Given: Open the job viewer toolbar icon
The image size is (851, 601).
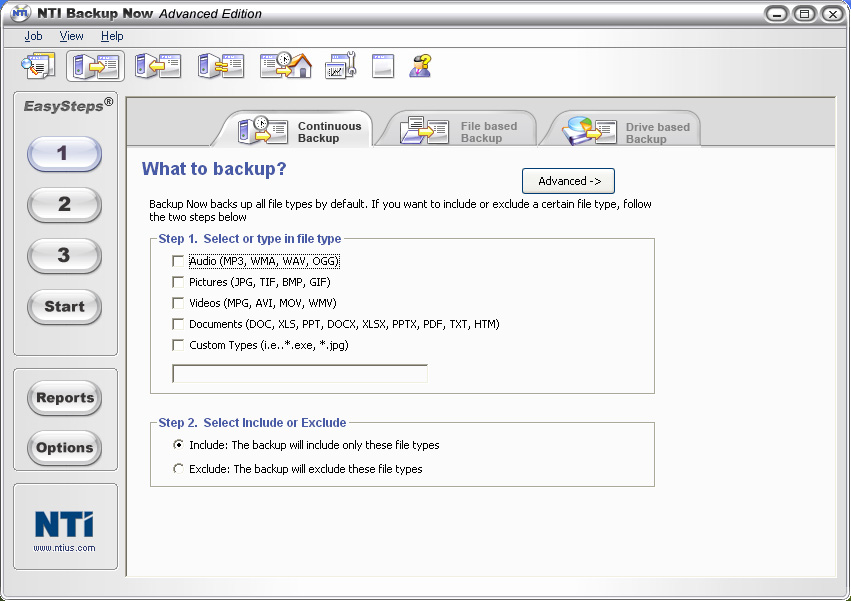Looking at the screenshot, I should pos(38,66).
